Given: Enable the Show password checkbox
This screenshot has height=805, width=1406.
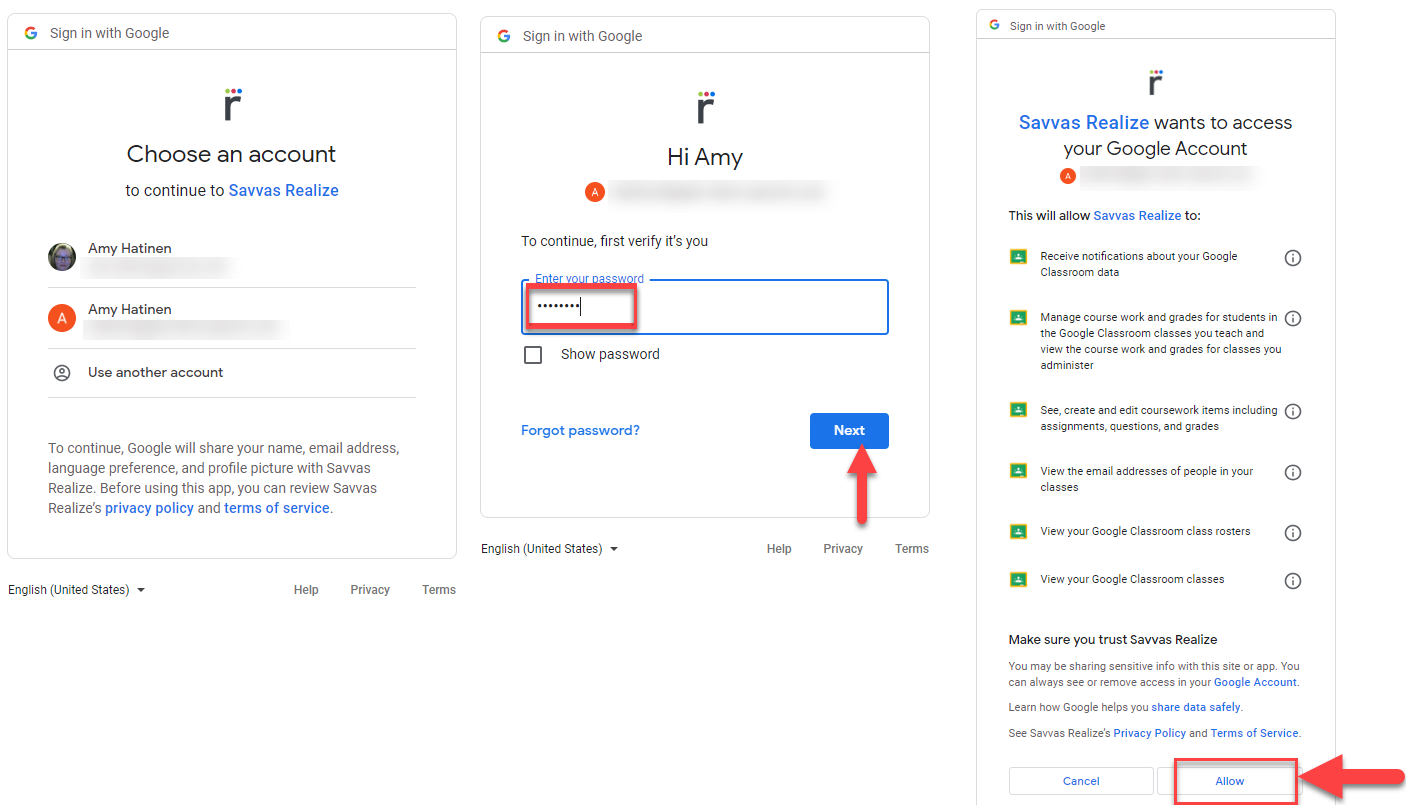Looking at the screenshot, I should pyautogui.click(x=533, y=354).
